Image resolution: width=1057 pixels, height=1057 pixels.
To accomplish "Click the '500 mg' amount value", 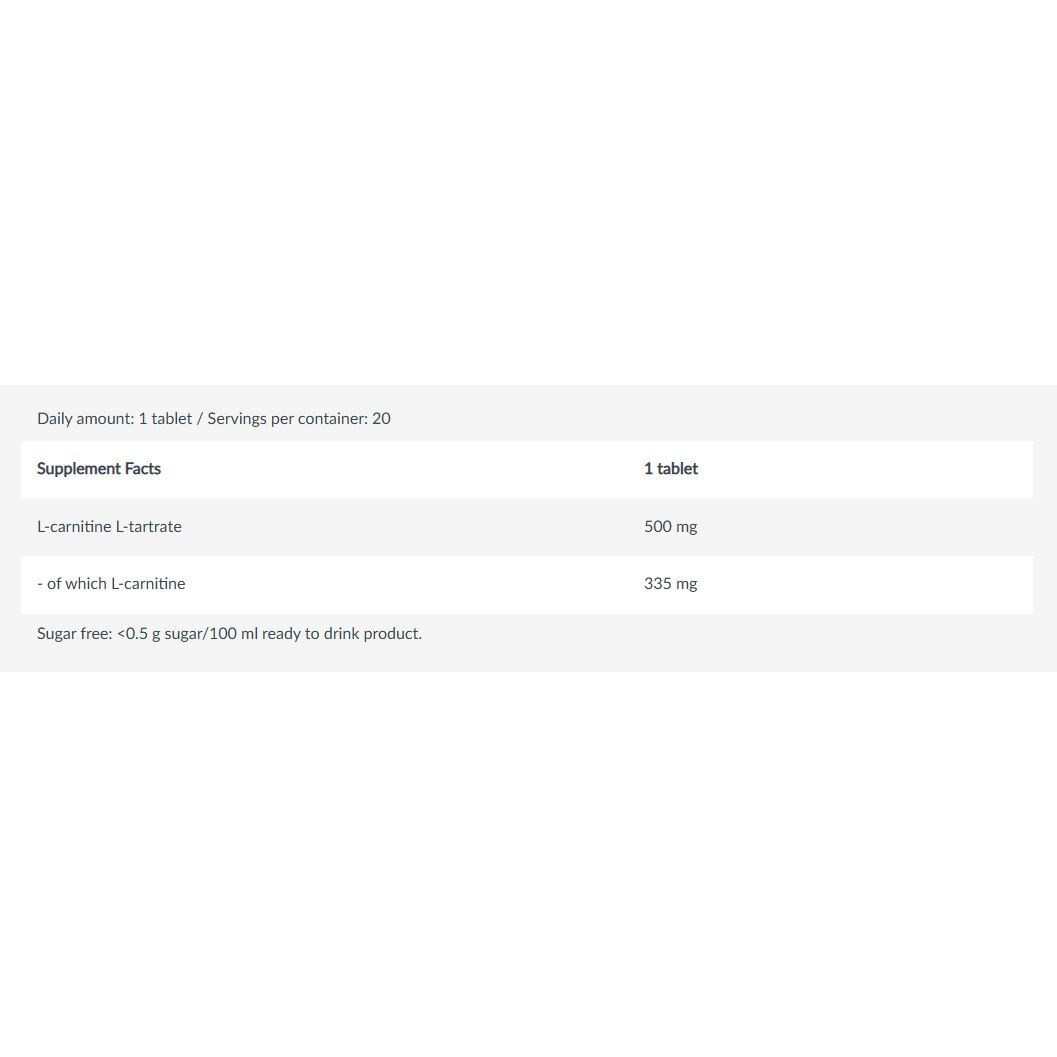I will click(670, 526).
